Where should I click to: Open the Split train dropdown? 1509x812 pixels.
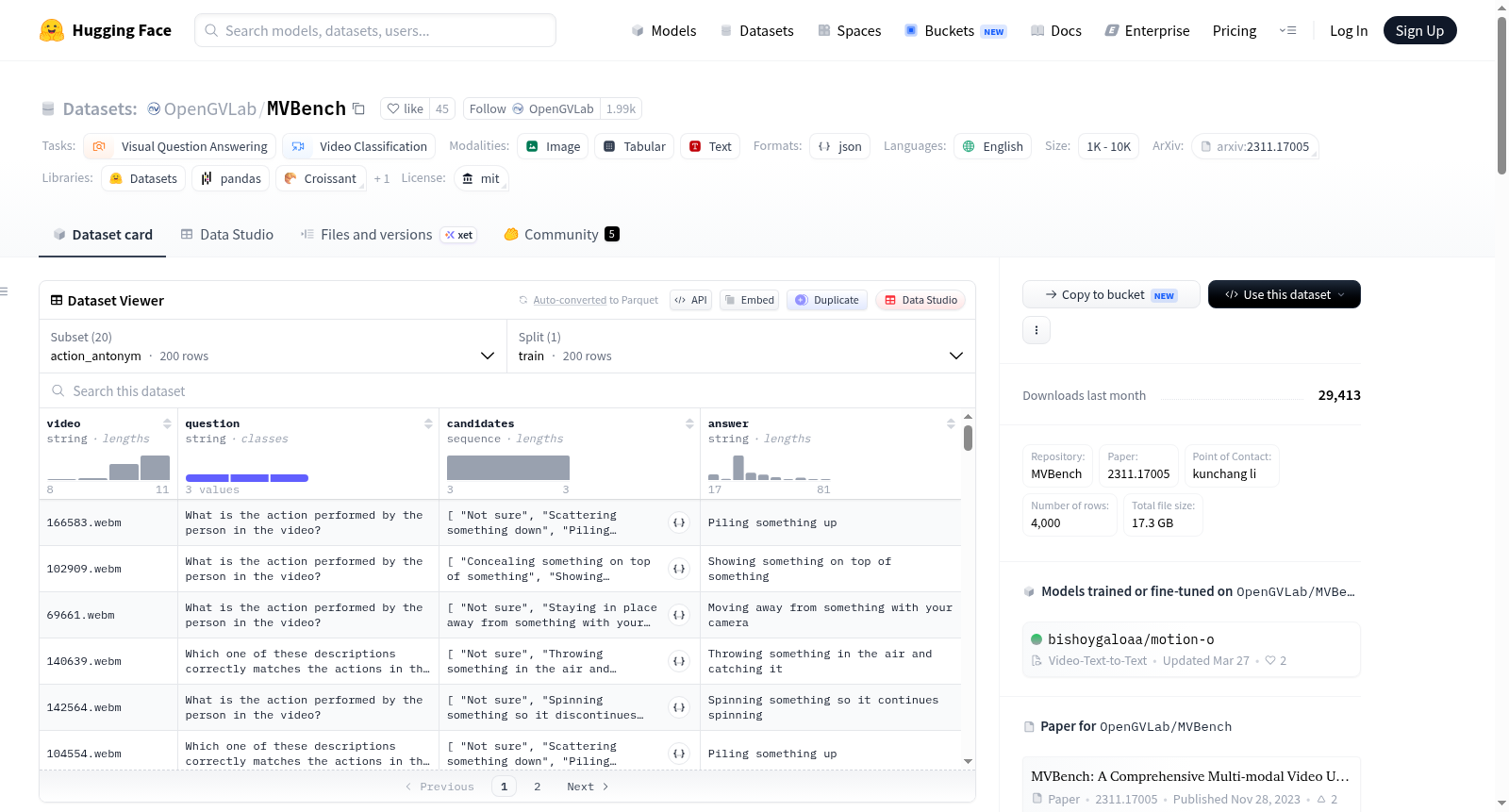tap(741, 346)
